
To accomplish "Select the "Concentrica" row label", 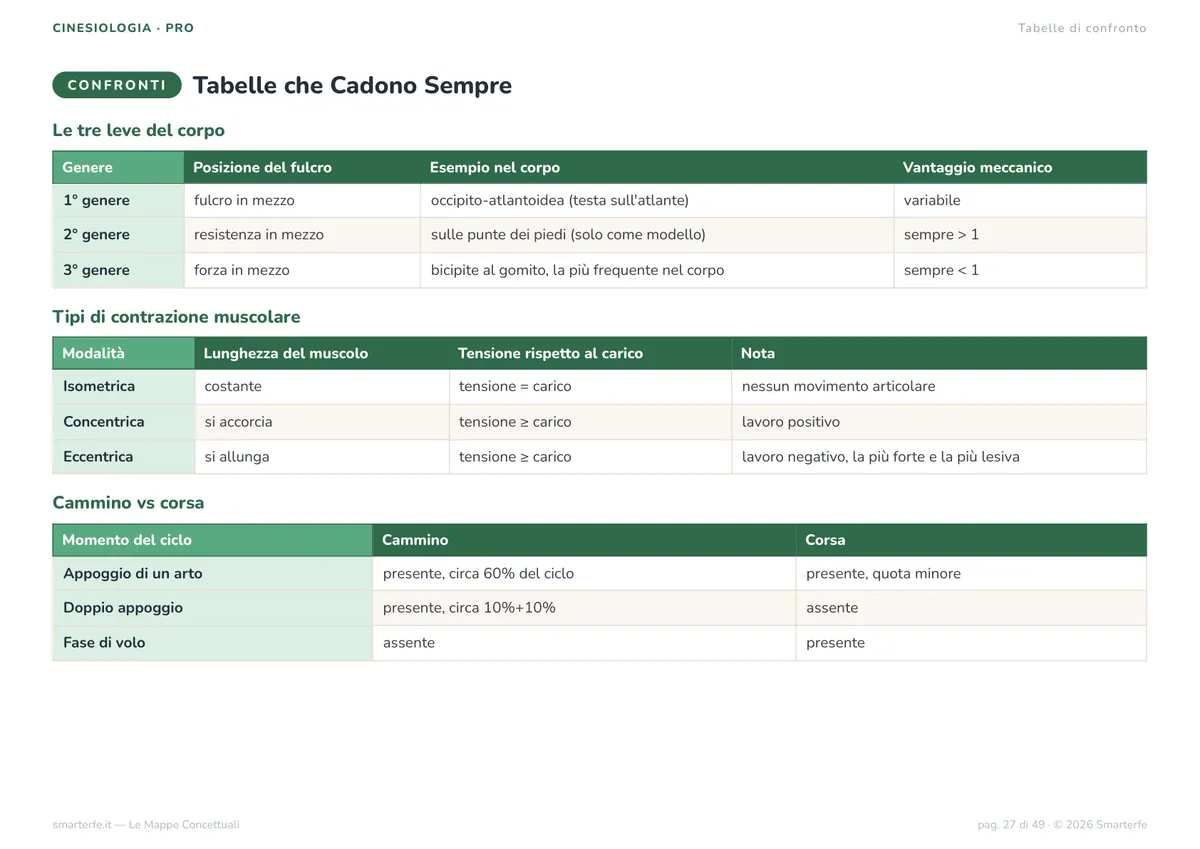I will [124, 422].
